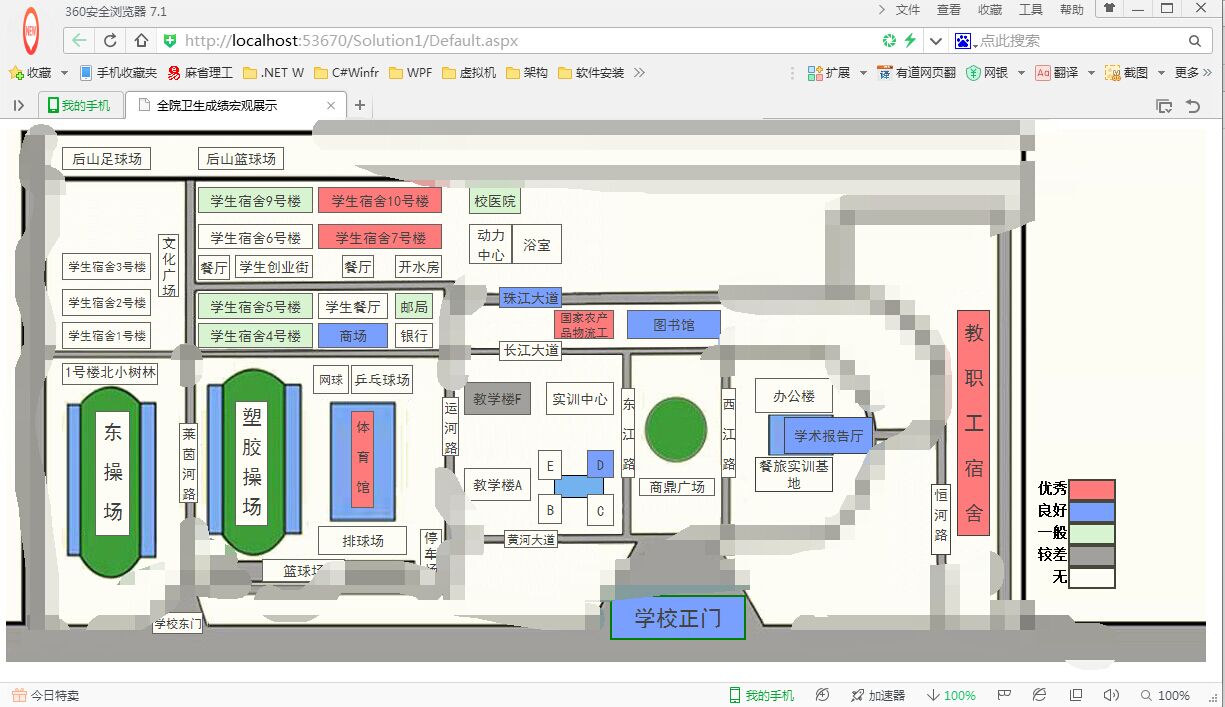The height and width of the screenshot is (707, 1225).
Task: Toggle the split window icon in status bar
Action: click(x=1075, y=694)
